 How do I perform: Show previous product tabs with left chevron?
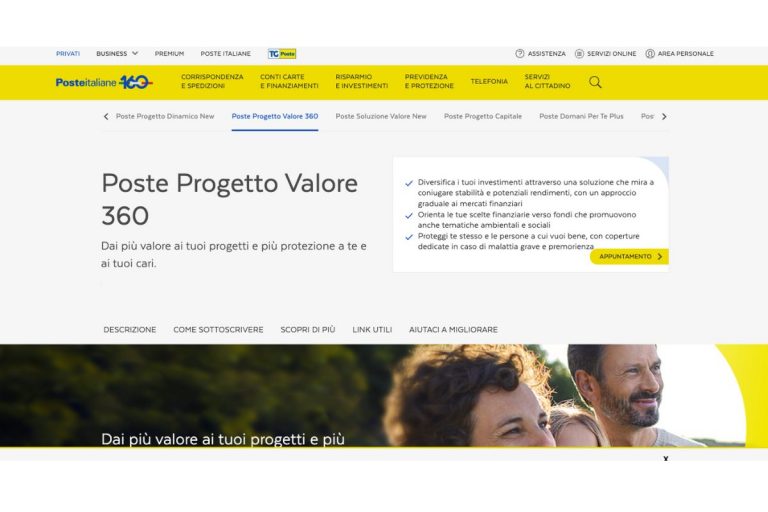[x=106, y=116]
